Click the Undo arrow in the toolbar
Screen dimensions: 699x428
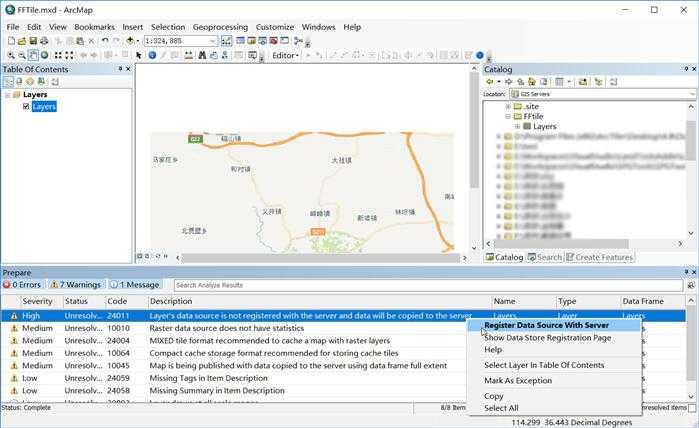coord(105,41)
